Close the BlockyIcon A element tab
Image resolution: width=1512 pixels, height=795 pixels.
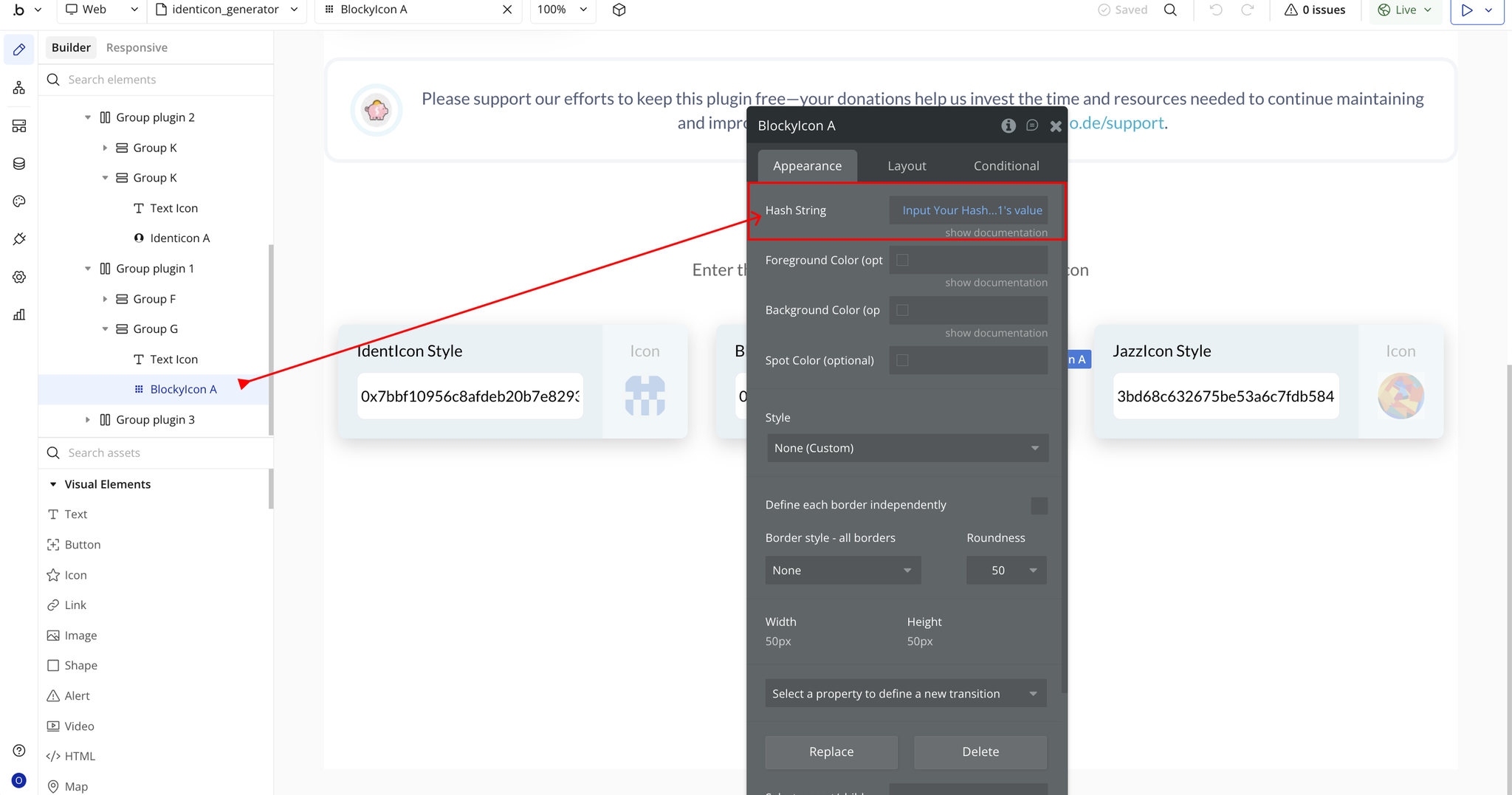(x=507, y=10)
